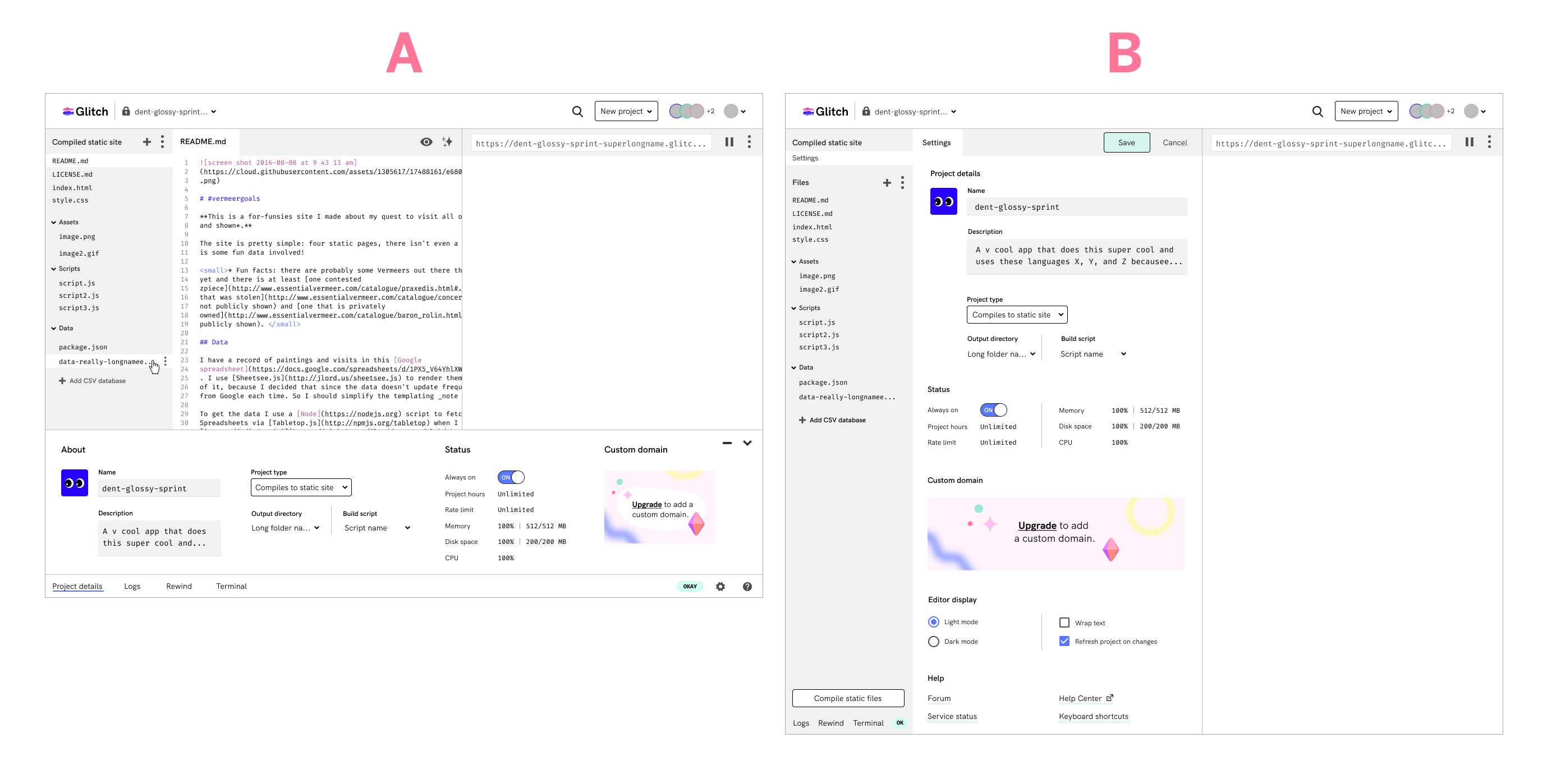Screen dimensions: 1556x784
Task: Click the Glitch logo icon in panel A
Action: [67, 111]
